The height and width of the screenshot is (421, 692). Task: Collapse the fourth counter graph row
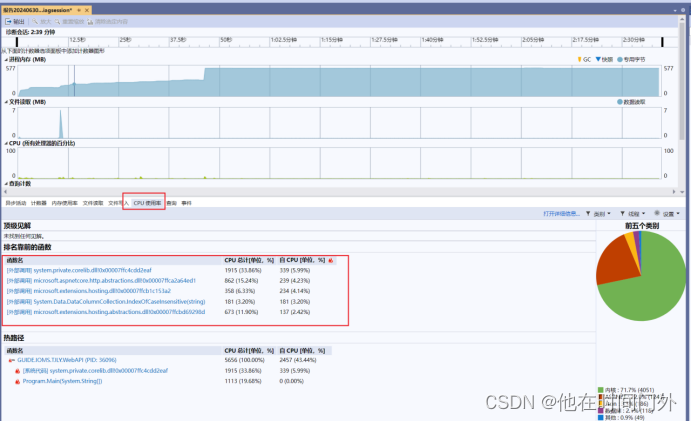6,184
